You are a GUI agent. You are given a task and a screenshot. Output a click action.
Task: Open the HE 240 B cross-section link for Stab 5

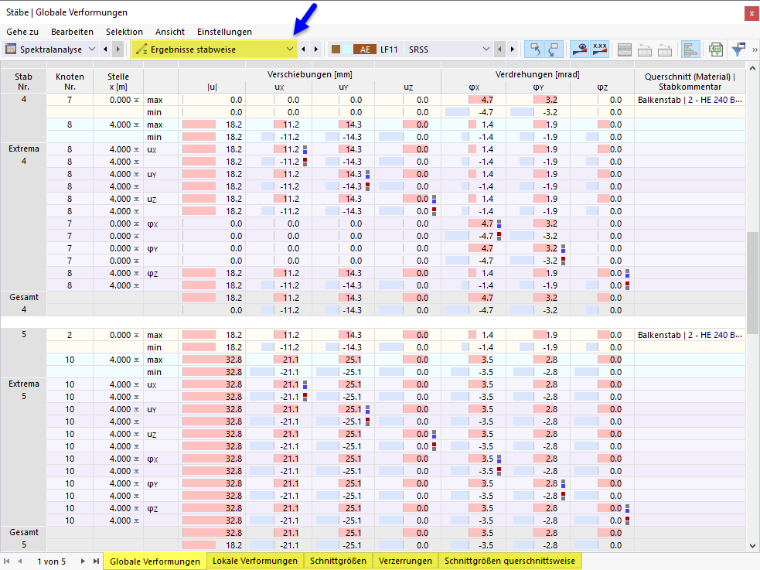click(715, 335)
